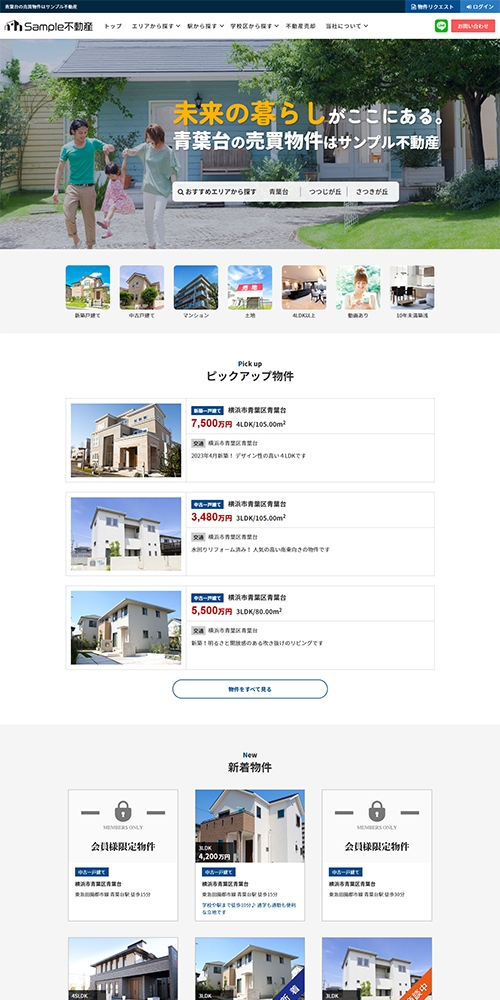
Task: Expand the 学校区から探す dropdown menu
Action: (x=254, y=26)
